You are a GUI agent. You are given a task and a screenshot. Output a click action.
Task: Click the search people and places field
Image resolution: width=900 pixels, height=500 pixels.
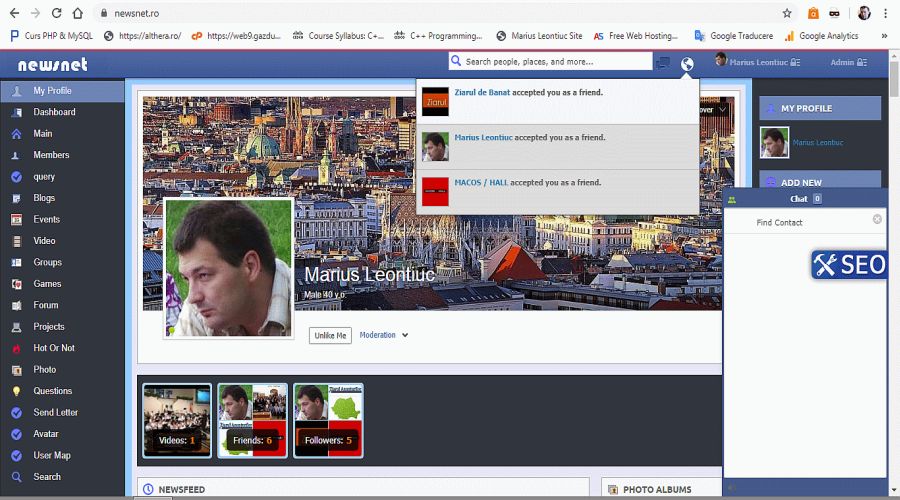[x=555, y=62]
